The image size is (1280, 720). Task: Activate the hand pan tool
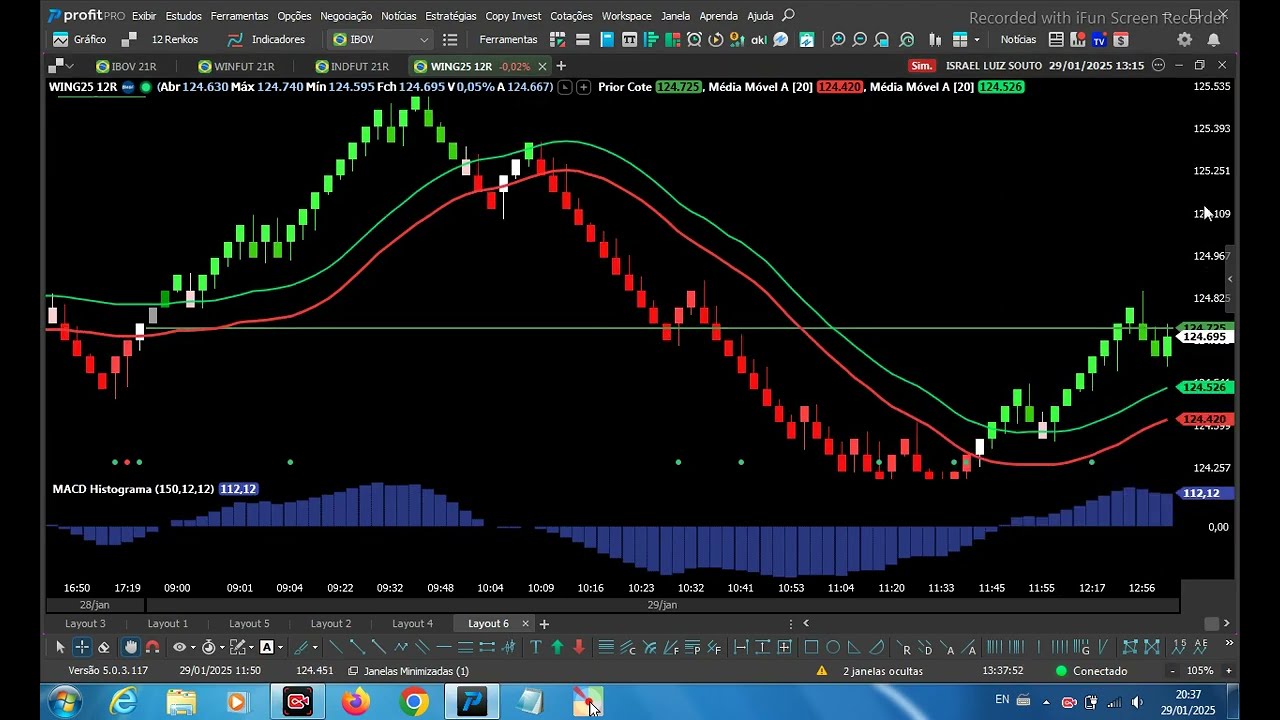tap(131, 647)
